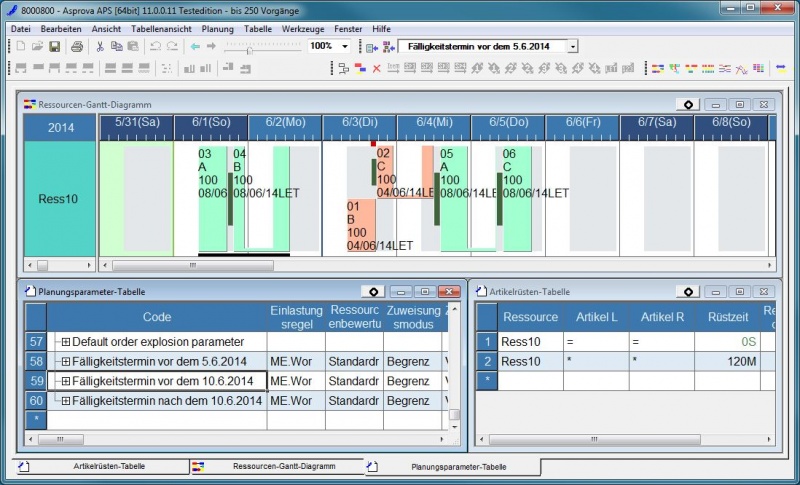The width and height of the screenshot is (800, 485).
Task: Switch to the Artikelrüsten-Tabelle bottom tab
Action: (100, 467)
